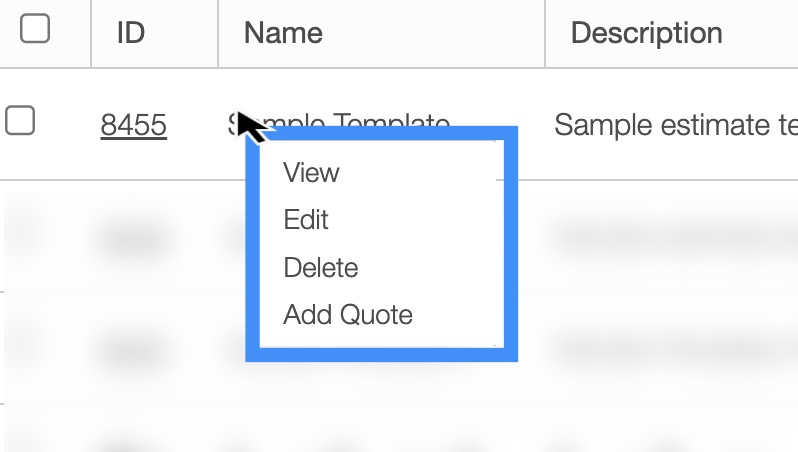Sort by the Name column header
The height and width of the screenshot is (452, 798).
pos(283,33)
